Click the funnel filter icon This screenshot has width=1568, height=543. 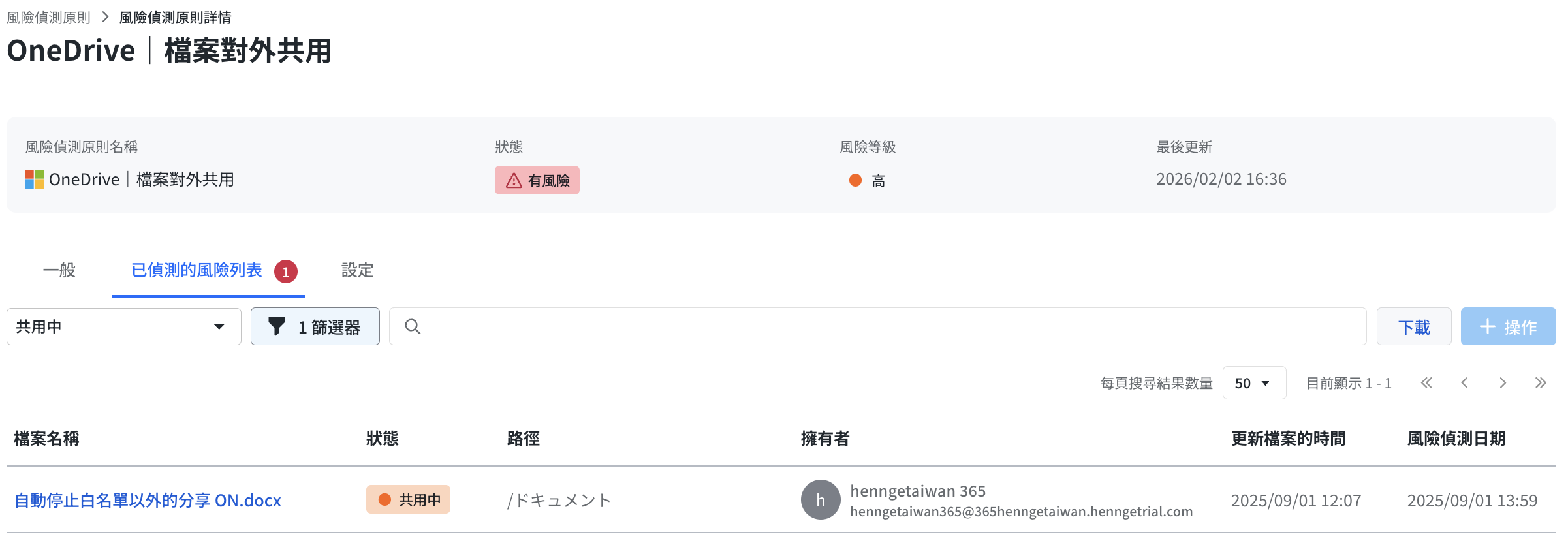click(x=277, y=326)
